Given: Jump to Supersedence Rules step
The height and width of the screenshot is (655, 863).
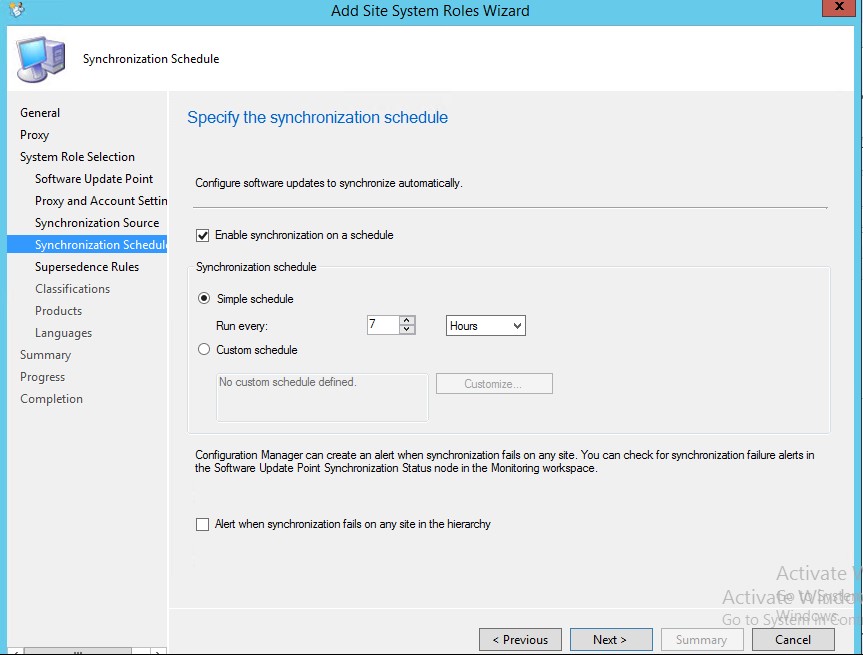Looking at the screenshot, I should (87, 267).
